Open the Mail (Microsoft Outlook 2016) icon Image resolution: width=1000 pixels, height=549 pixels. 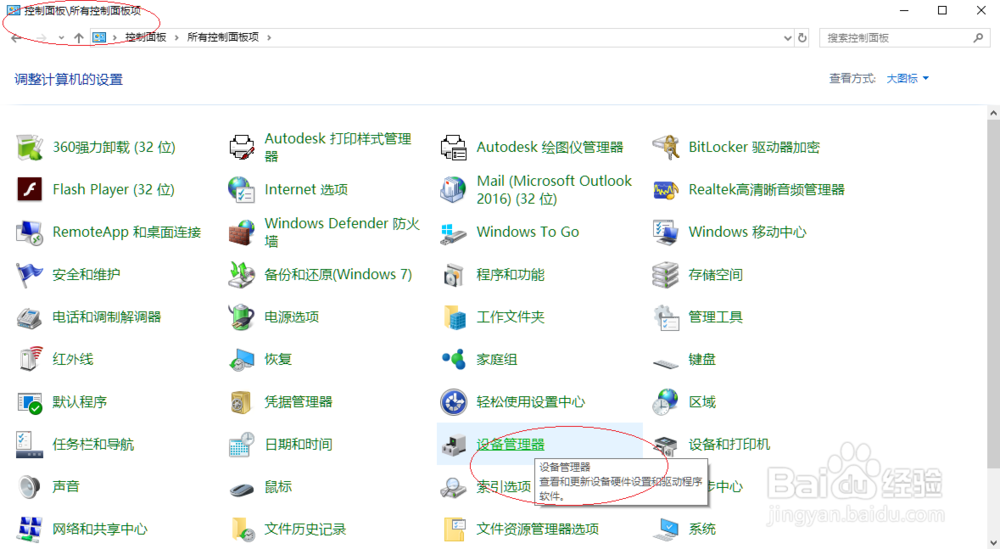coord(453,189)
